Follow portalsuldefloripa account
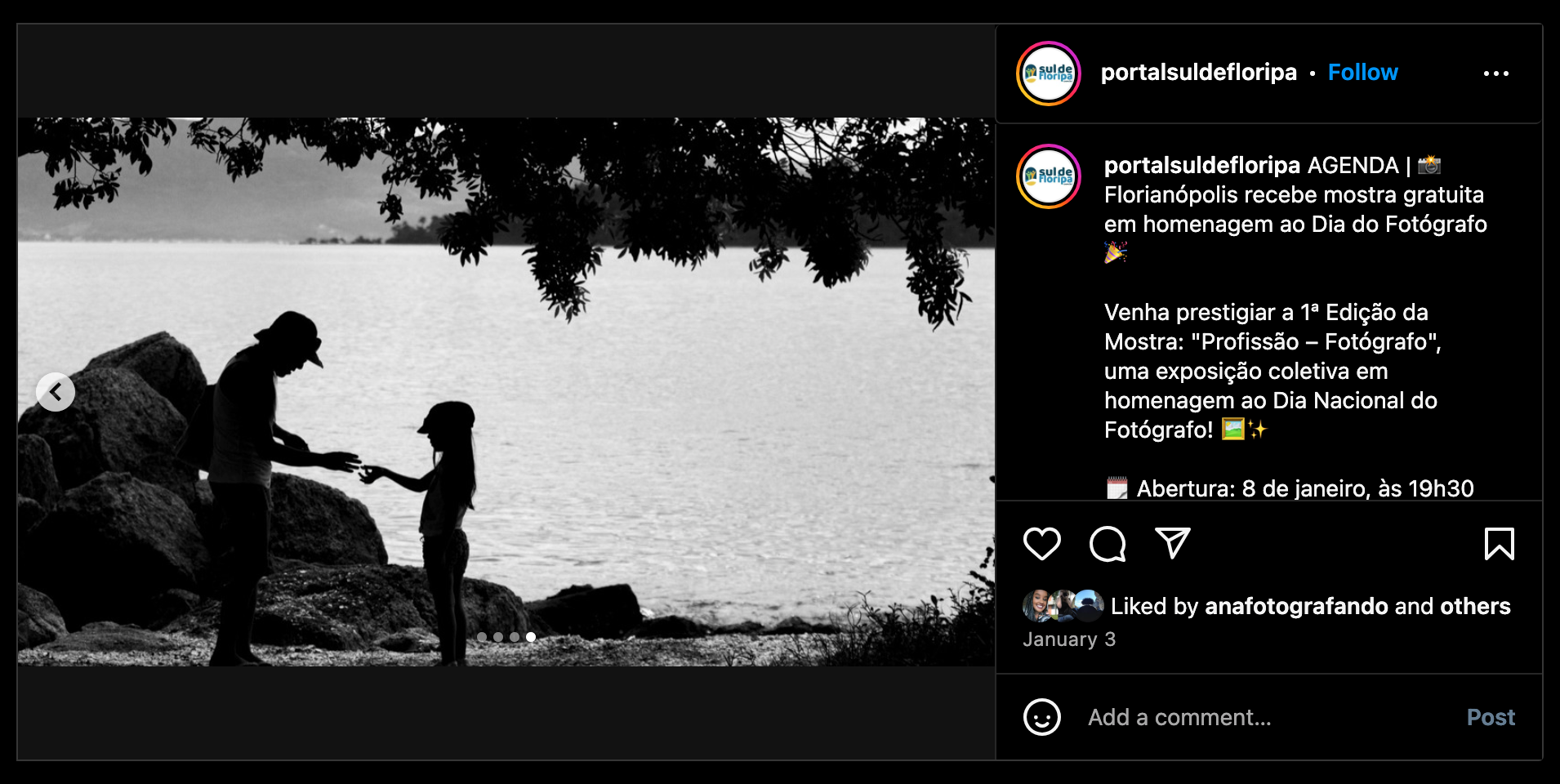Viewport: 1560px width, 784px height. (x=1362, y=73)
